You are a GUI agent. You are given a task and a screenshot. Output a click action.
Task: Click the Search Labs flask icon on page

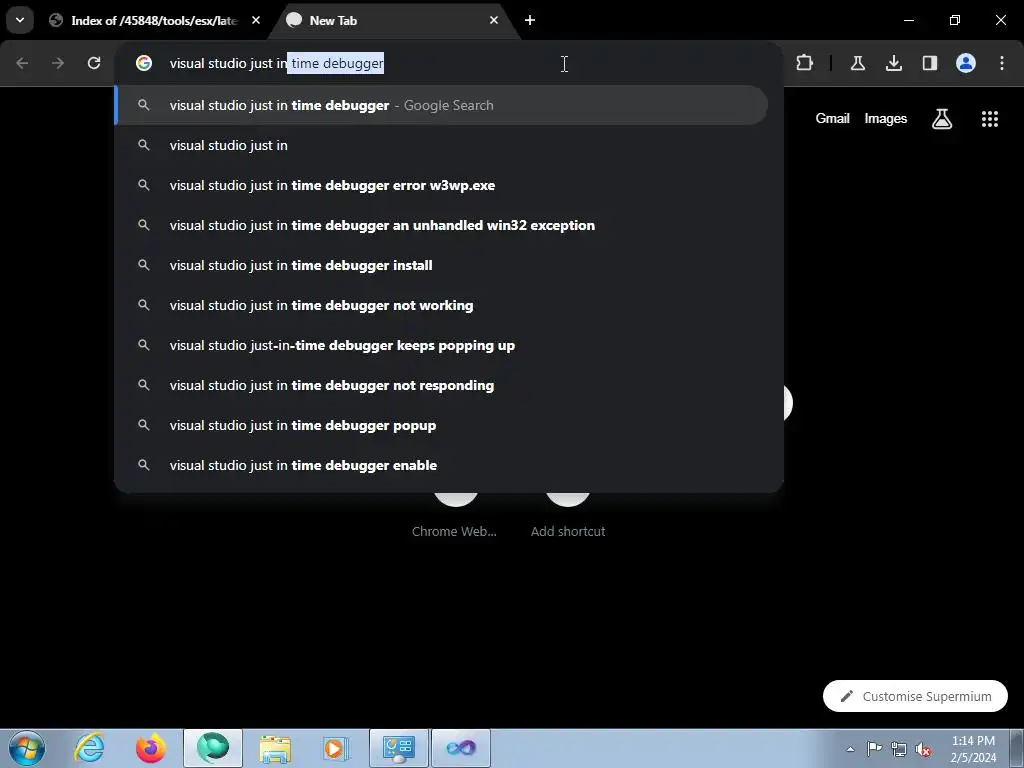942,118
